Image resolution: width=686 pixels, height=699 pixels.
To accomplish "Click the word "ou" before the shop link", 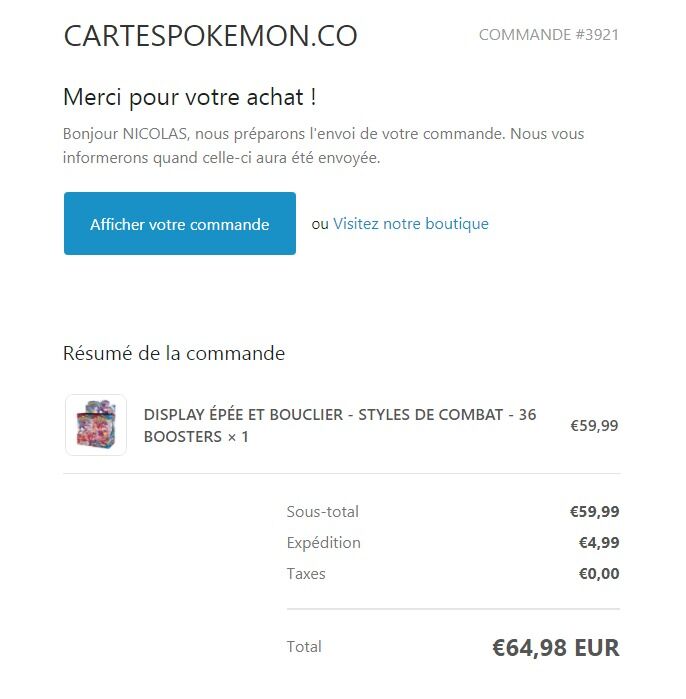I will click(x=320, y=224).
